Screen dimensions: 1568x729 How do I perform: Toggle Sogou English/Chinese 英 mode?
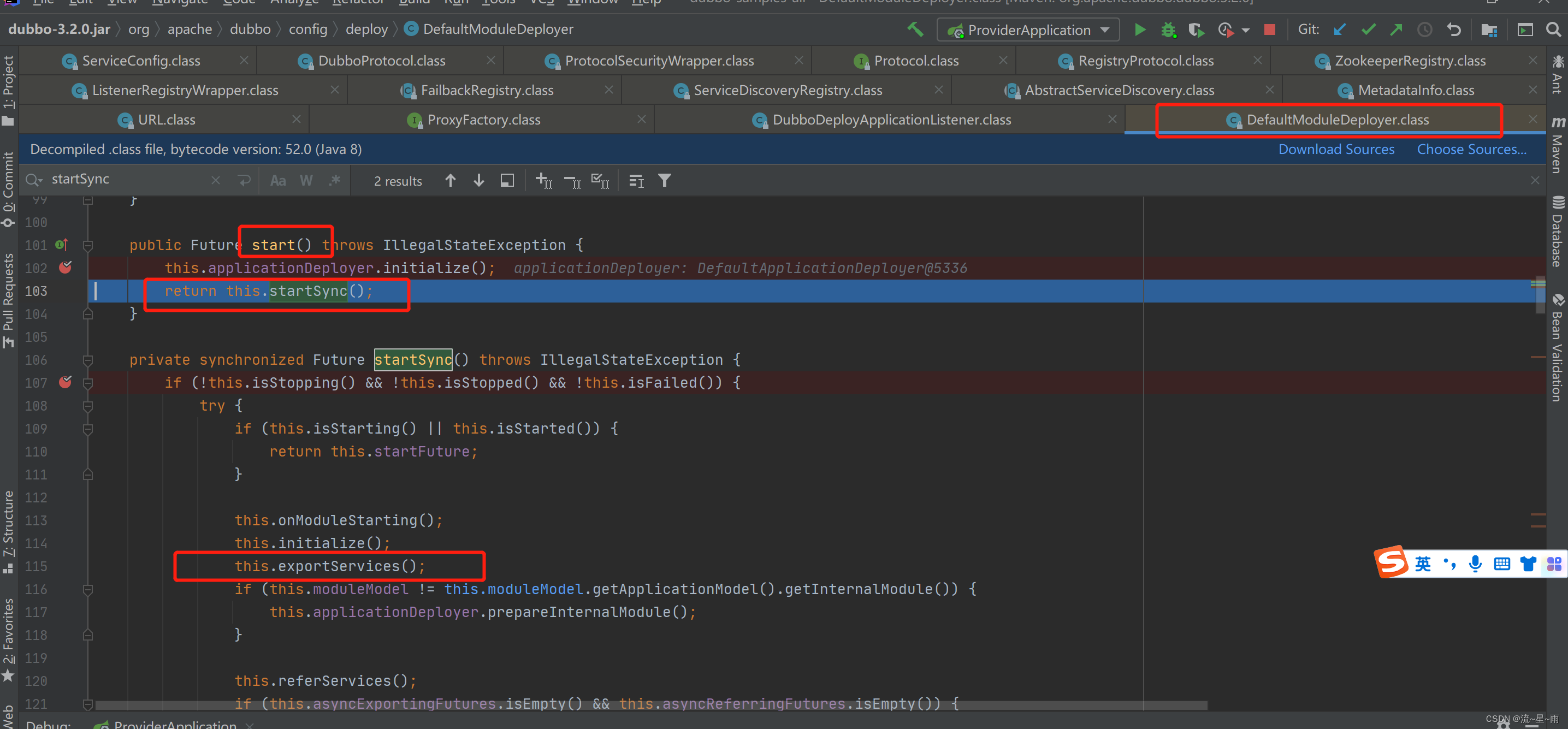click(x=1423, y=564)
